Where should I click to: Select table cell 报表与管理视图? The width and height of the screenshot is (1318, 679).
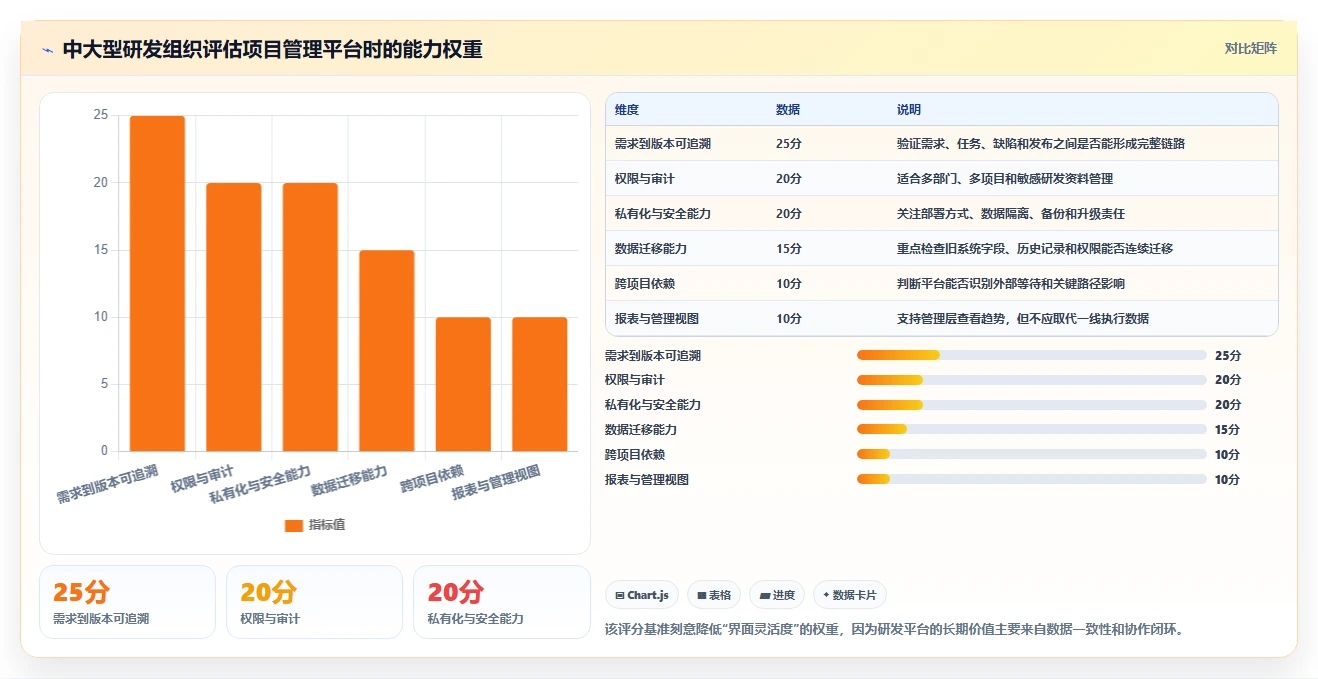657,319
